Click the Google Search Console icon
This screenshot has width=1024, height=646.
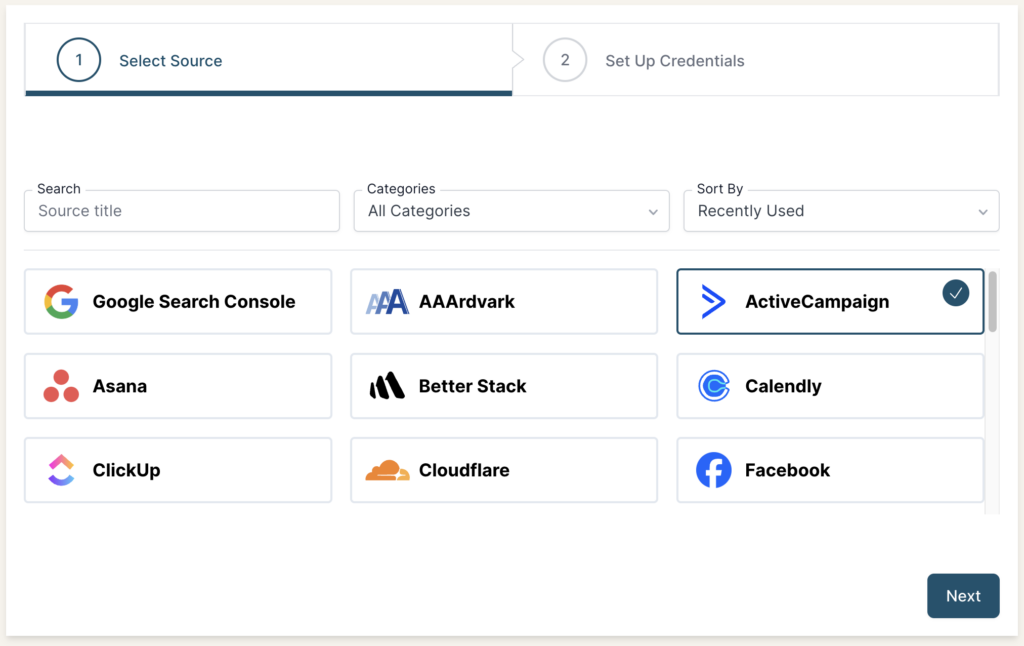pyautogui.click(x=61, y=301)
